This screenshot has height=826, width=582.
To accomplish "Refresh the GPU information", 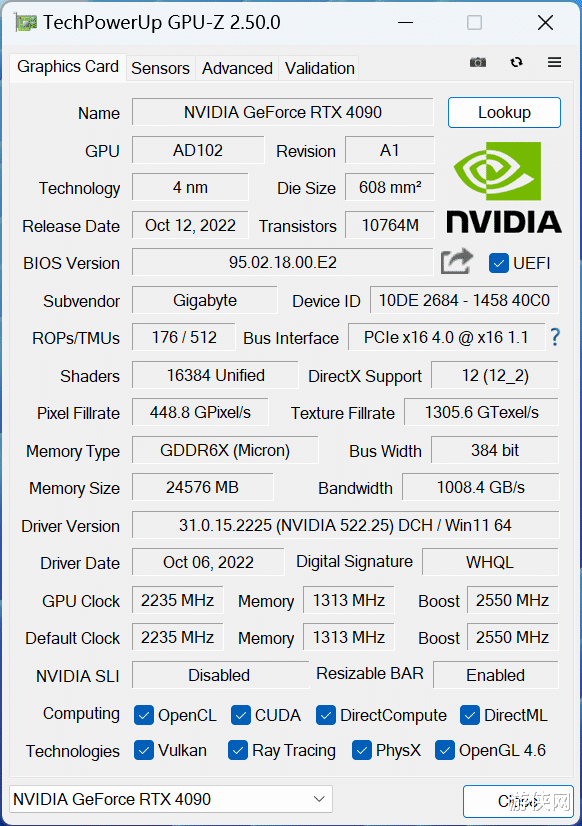I will coord(516,62).
